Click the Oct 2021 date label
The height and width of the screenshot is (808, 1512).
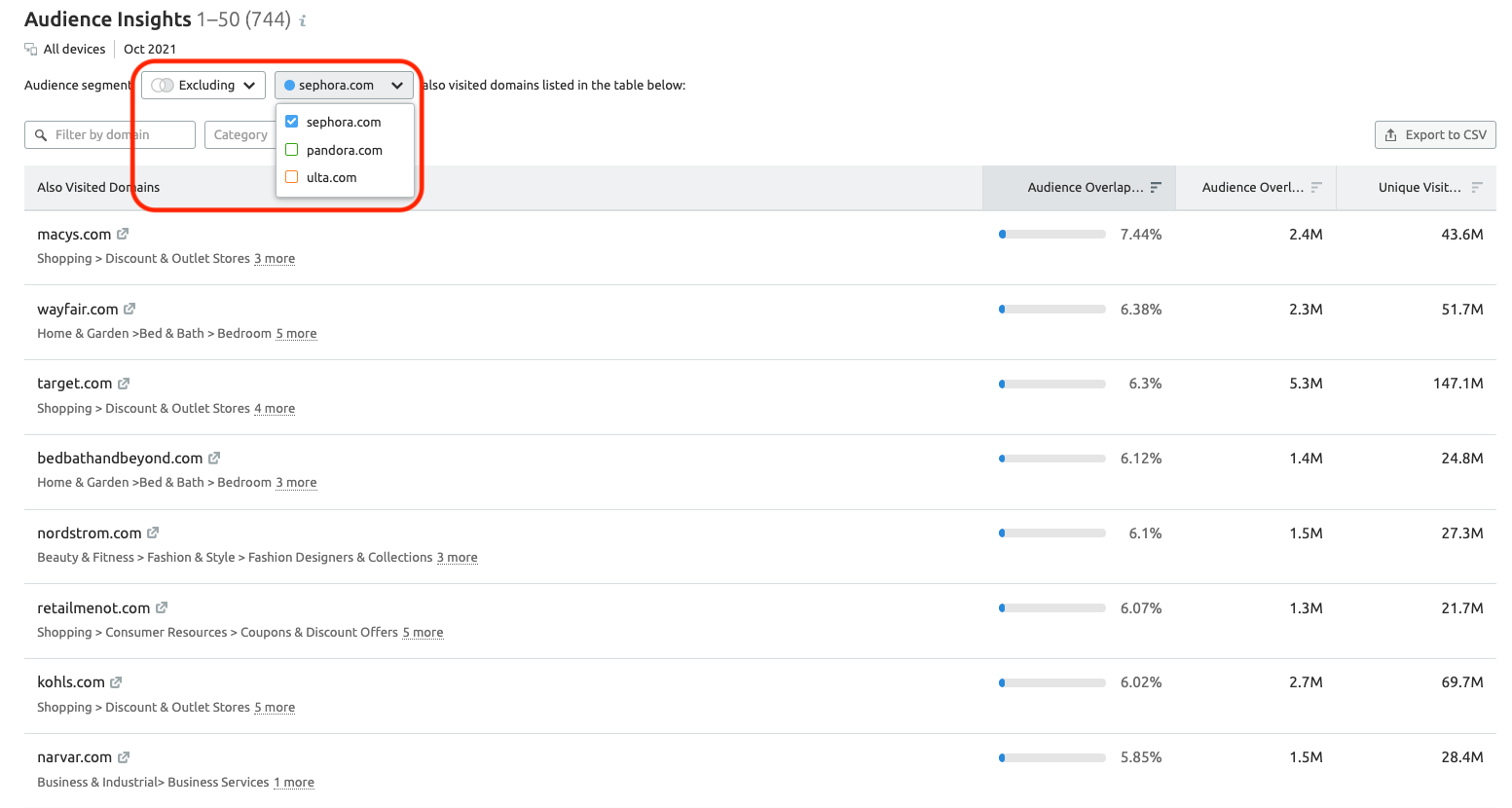(150, 49)
